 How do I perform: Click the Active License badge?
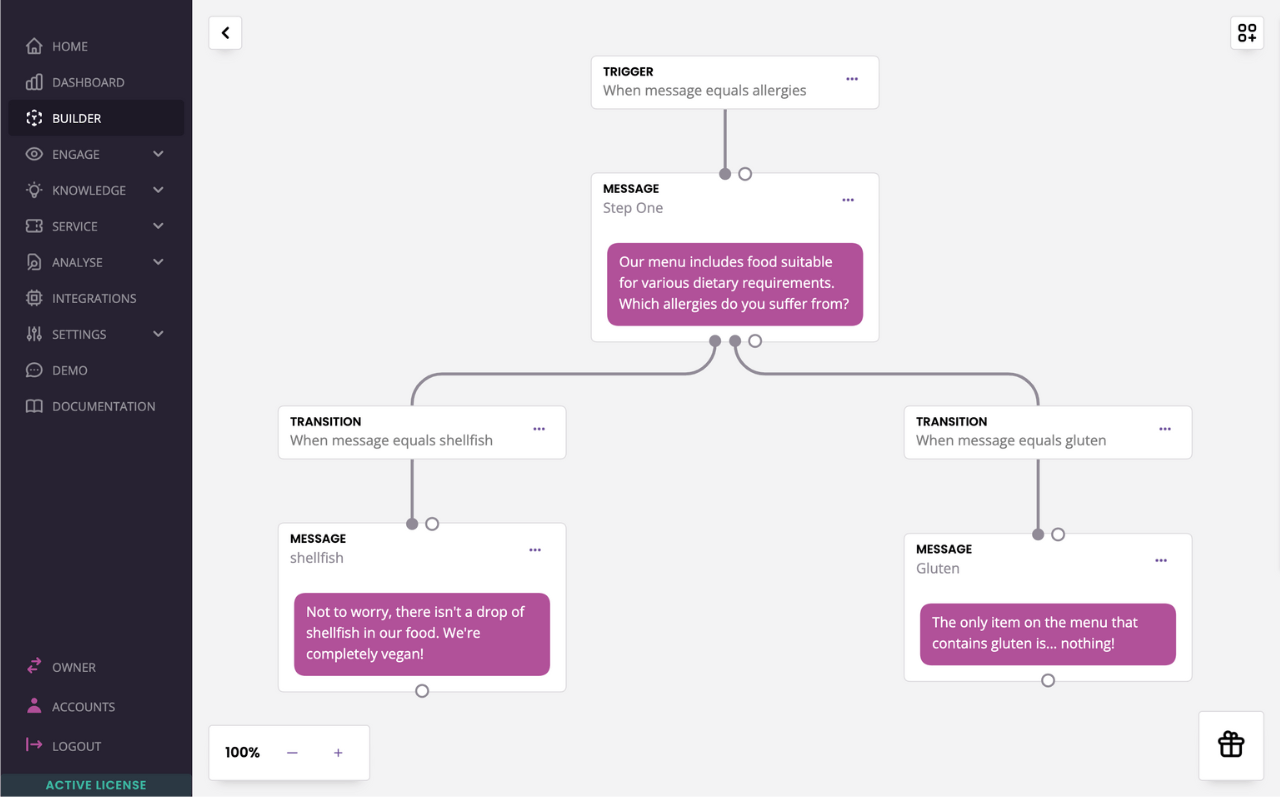tap(96, 784)
